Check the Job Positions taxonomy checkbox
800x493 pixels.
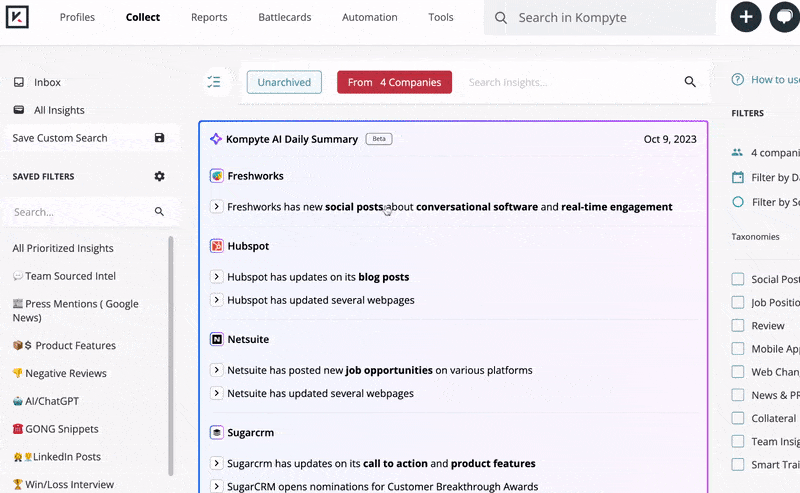click(x=738, y=303)
